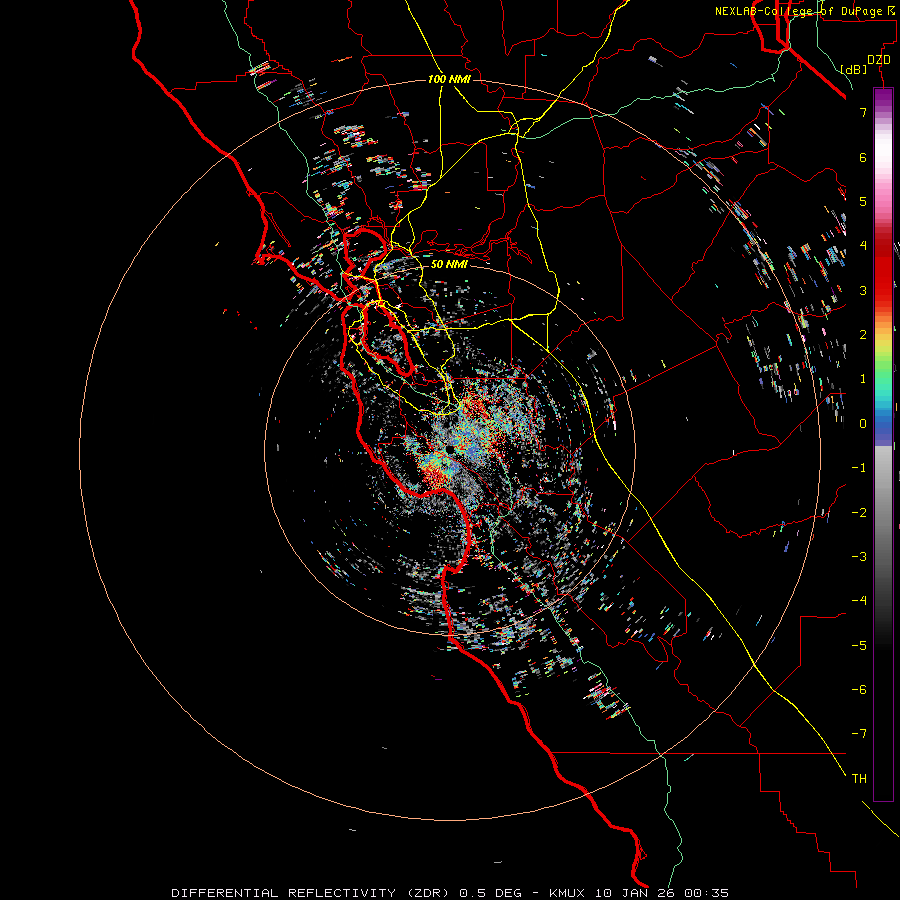
Task: Click the "2" value on the color scale
Action: point(863,335)
